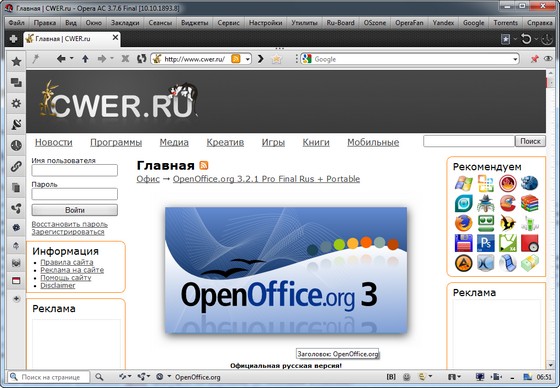Click the orange RSS icon beside Главная heading

pyautogui.click(x=204, y=165)
